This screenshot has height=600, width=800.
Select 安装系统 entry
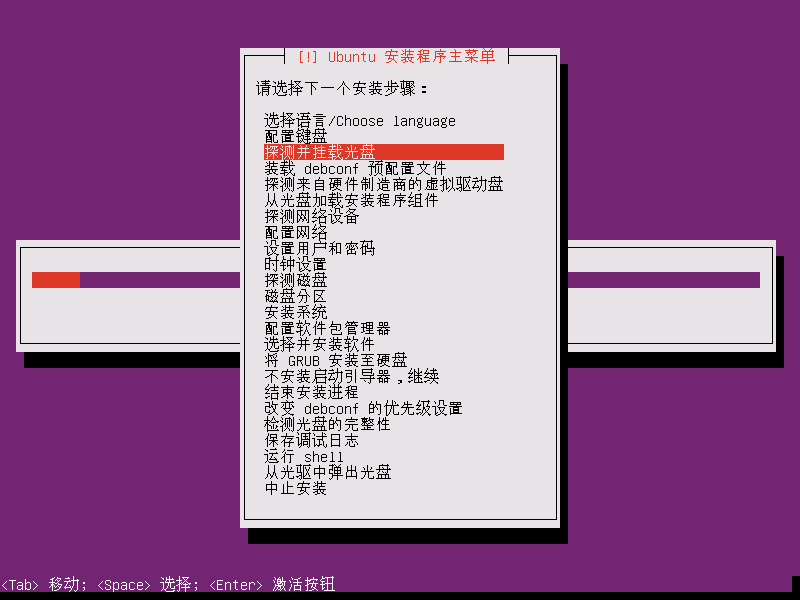click(x=295, y=312)
